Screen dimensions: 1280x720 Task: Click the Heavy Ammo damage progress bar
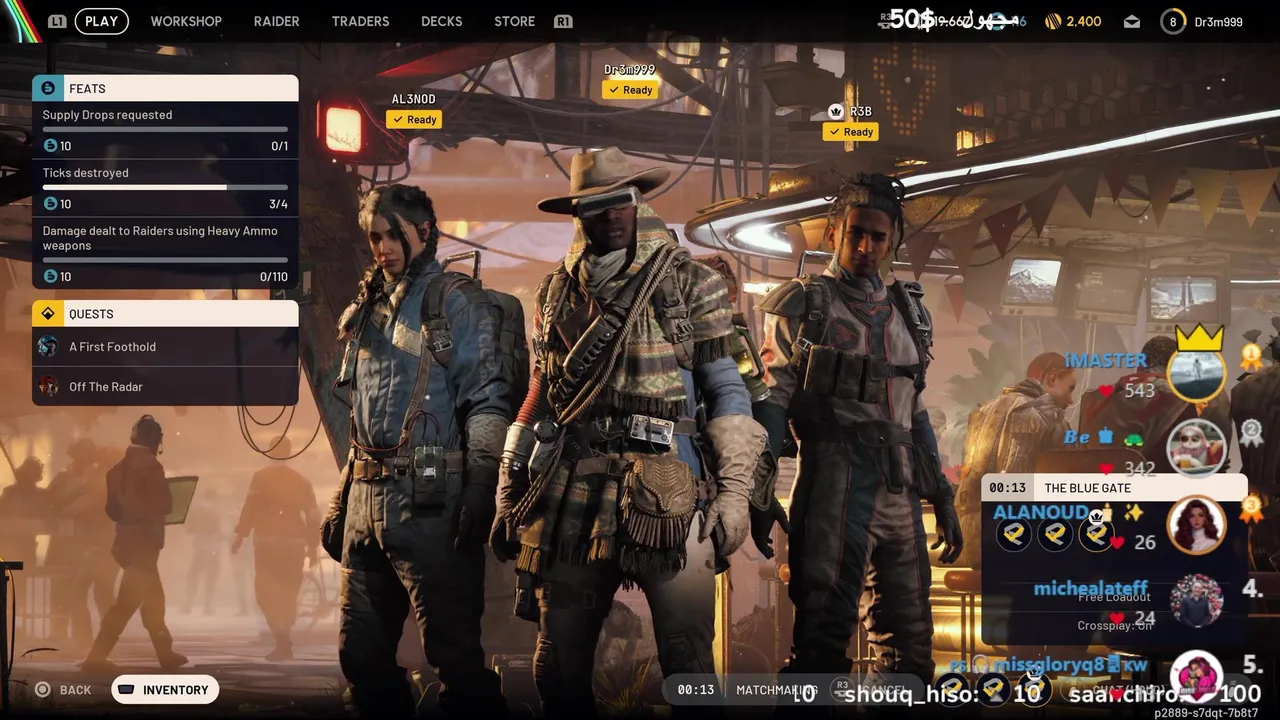tap(165, 260)
